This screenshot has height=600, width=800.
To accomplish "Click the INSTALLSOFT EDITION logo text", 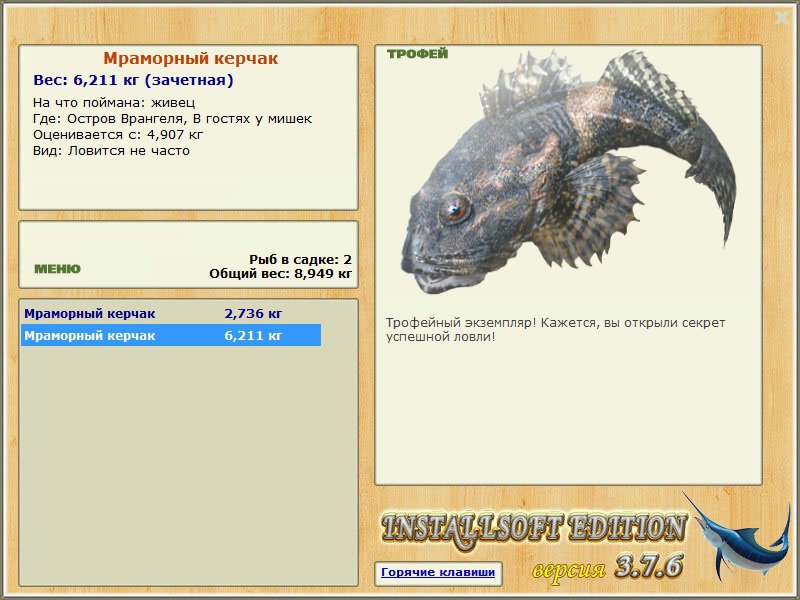I will (533, 528).
